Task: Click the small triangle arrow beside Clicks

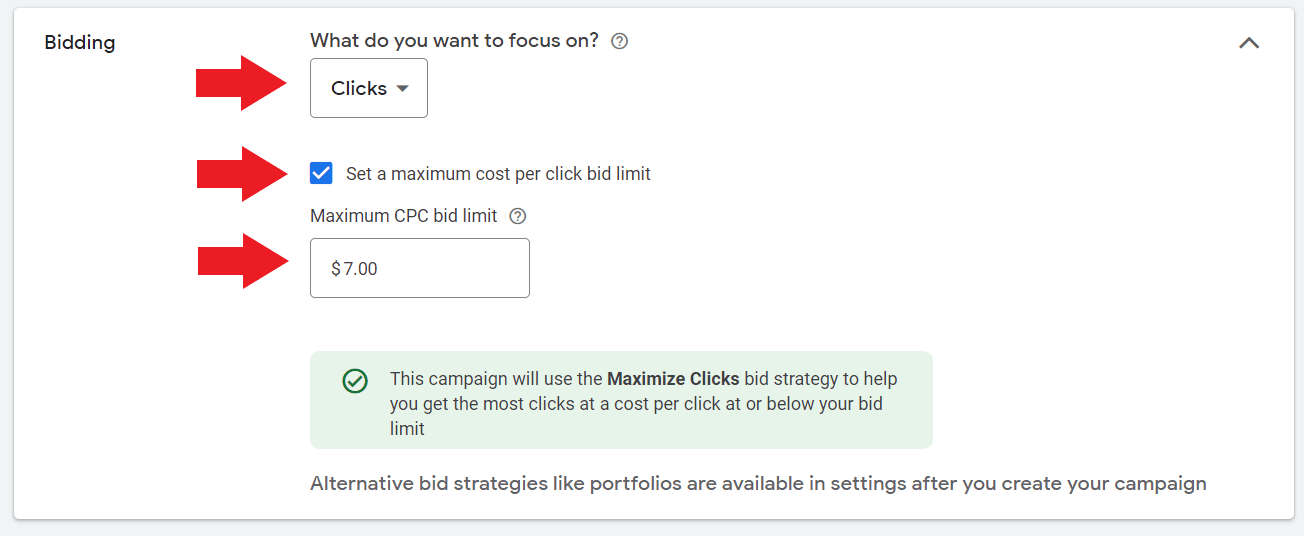Action: tap(402, 88)
